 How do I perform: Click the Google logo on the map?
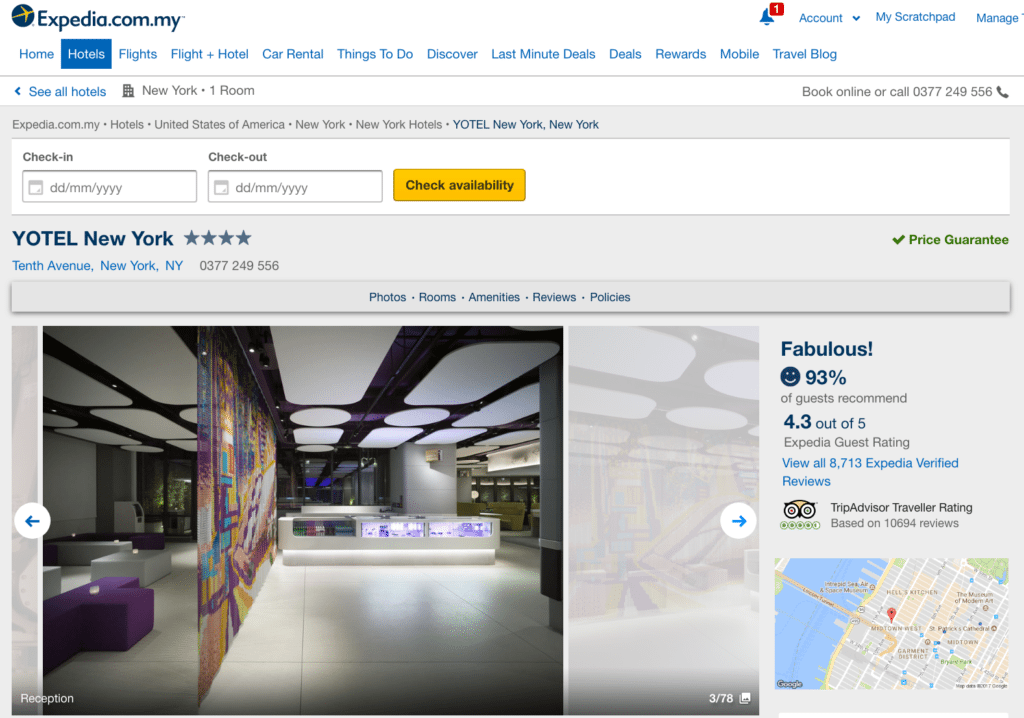[789, 684]
